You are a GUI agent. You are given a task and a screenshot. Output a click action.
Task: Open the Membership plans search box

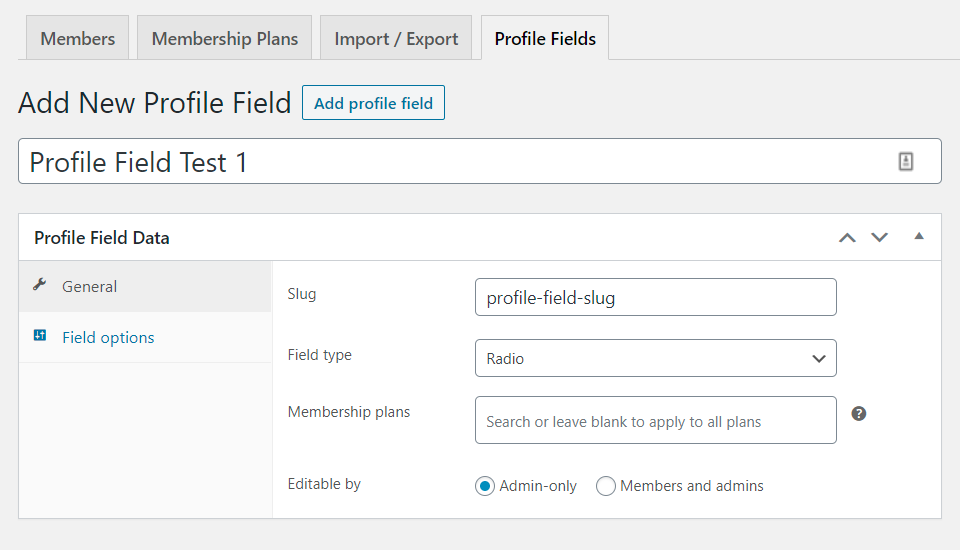655,421
